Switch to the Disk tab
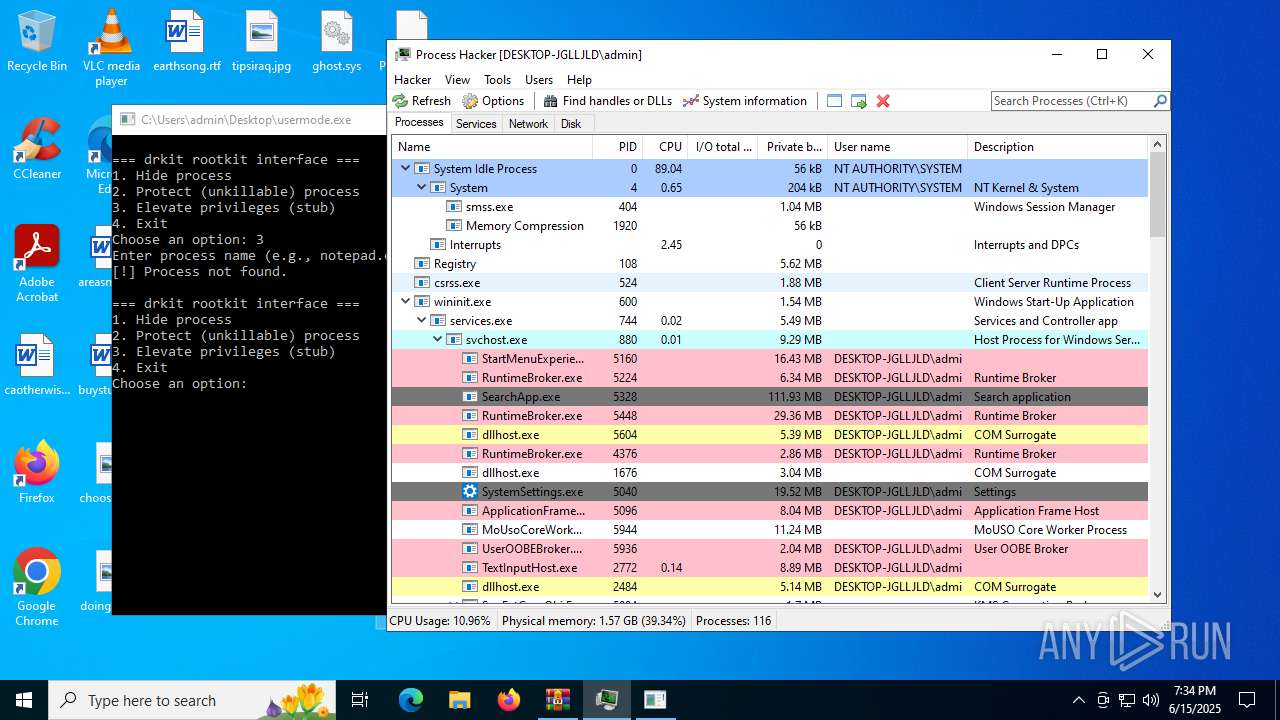Image resolution: width=1280 pixels, height=720 pixels. pos(571,124)
